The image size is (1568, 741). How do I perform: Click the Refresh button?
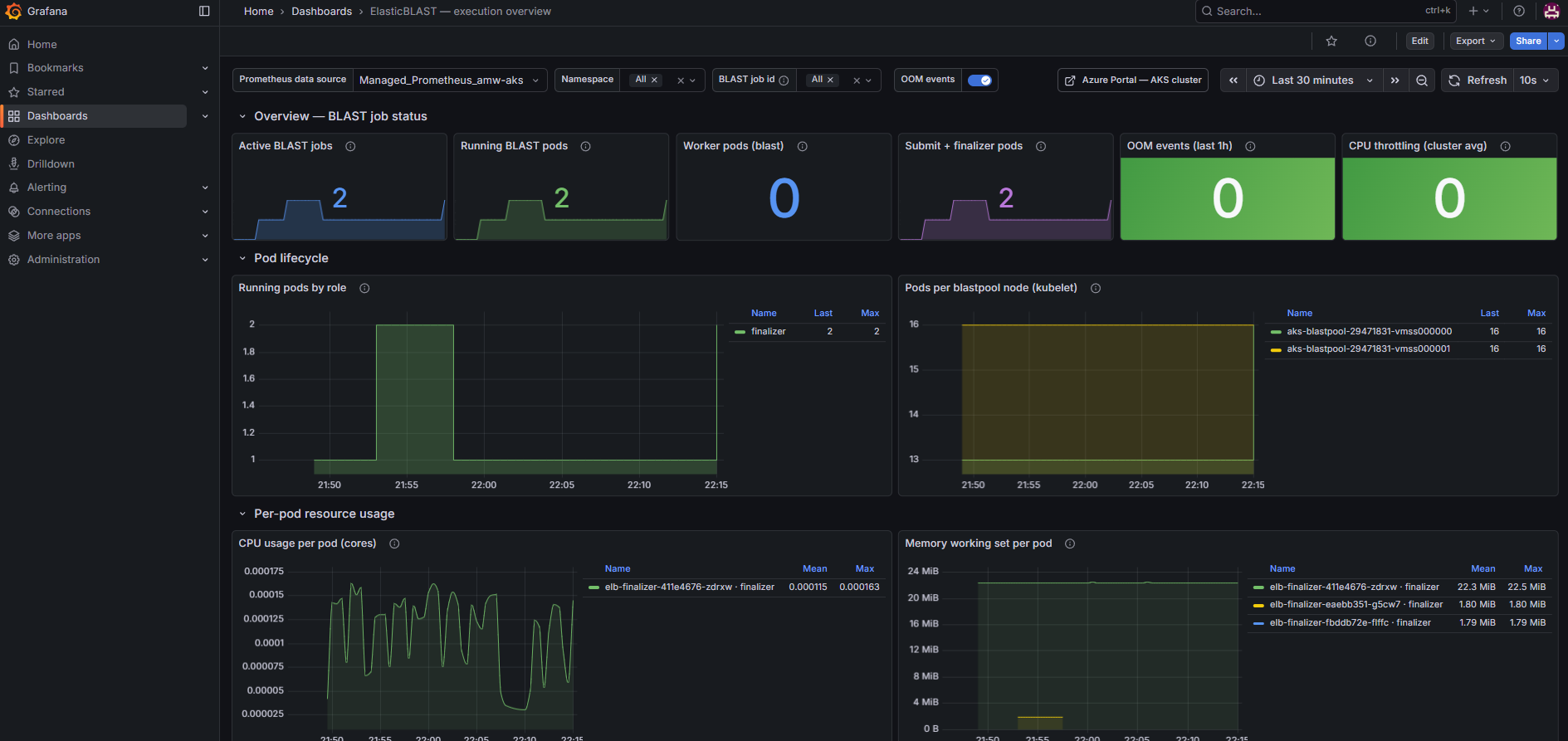pyautogui.click(x=1478, y=80)
